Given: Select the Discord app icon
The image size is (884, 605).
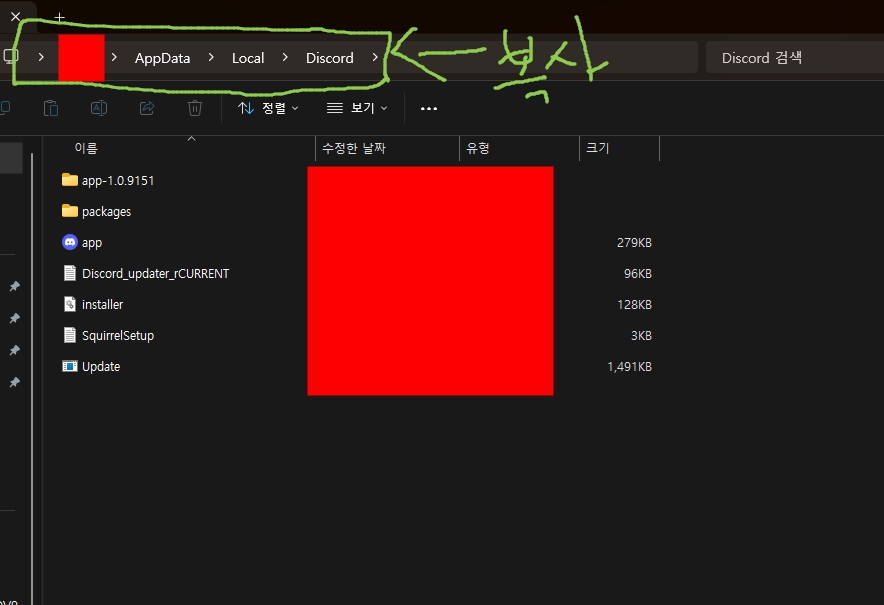Looking at the screenshot, I should [69, 242].
